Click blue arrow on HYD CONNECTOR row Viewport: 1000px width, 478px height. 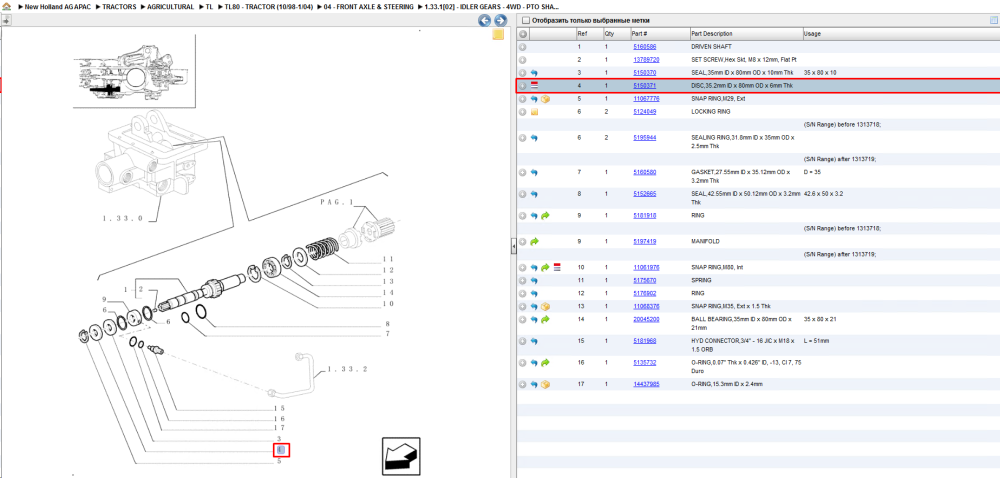[x=534, y=341]
